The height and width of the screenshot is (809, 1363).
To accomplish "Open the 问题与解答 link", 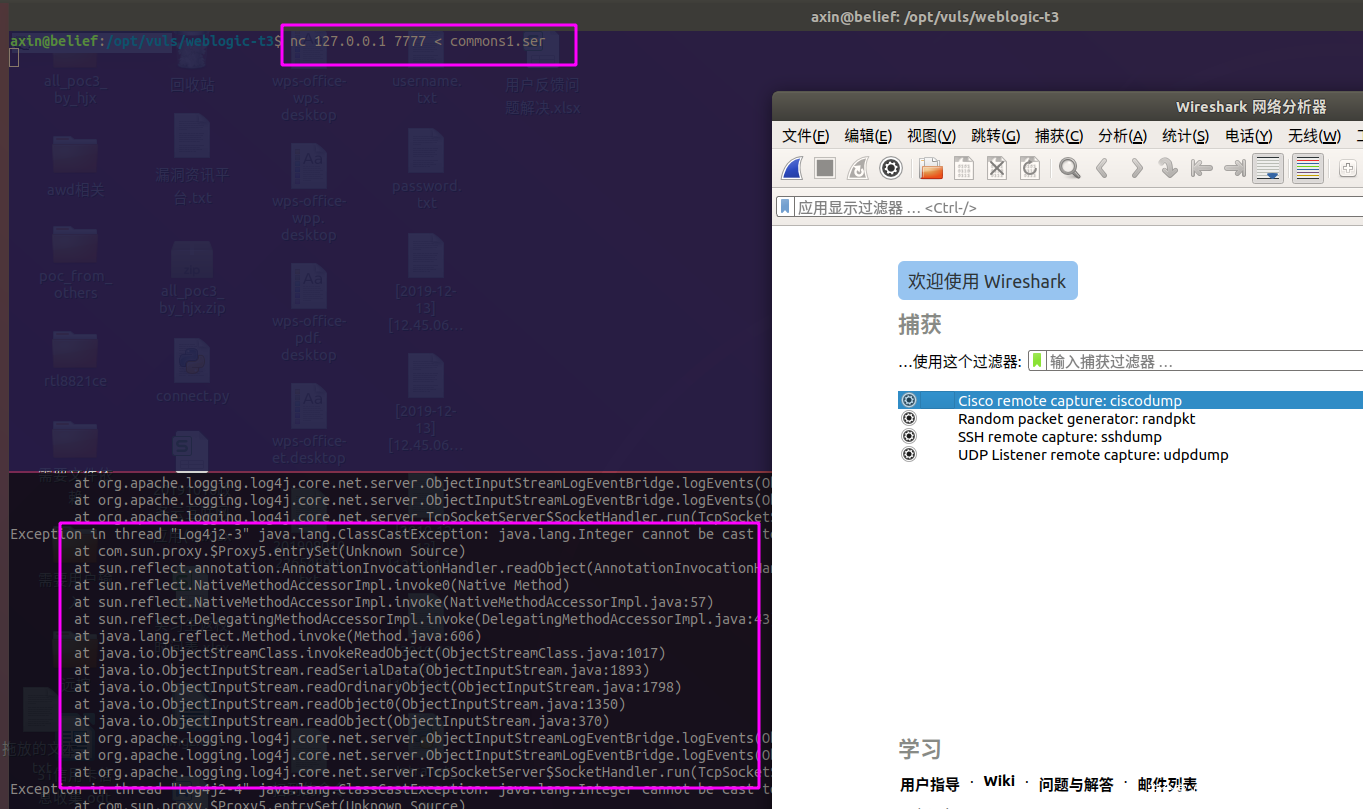I will 1075,785.
